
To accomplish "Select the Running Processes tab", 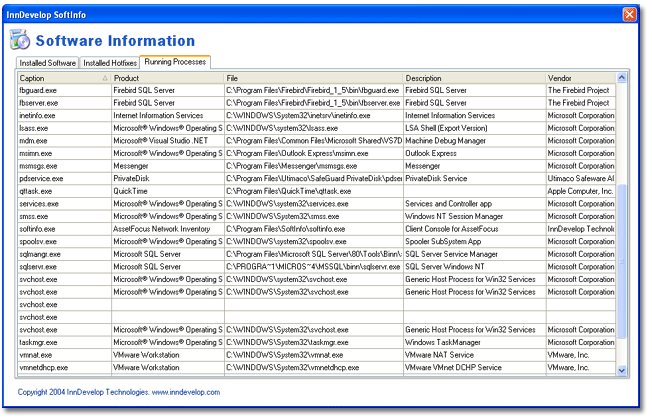I will [x=175, y=62].
